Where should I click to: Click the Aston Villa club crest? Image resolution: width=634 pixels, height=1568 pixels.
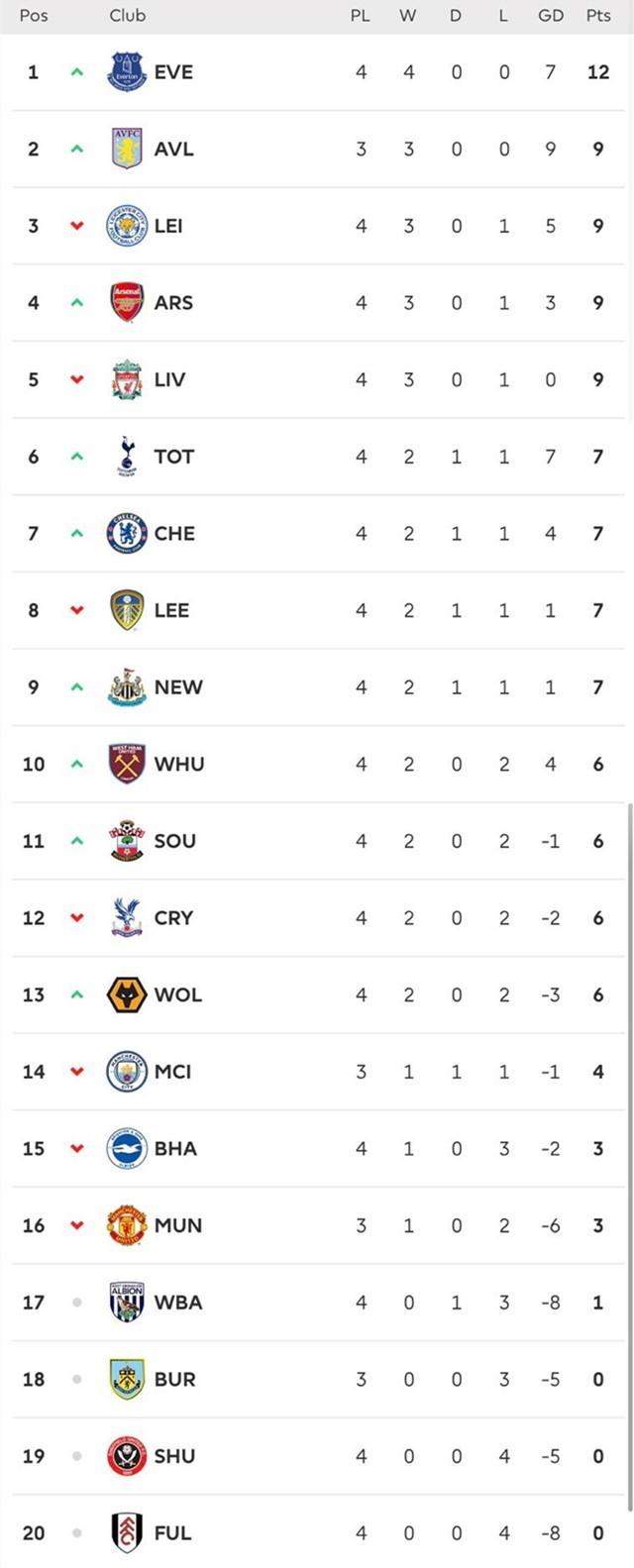[127, 149]
